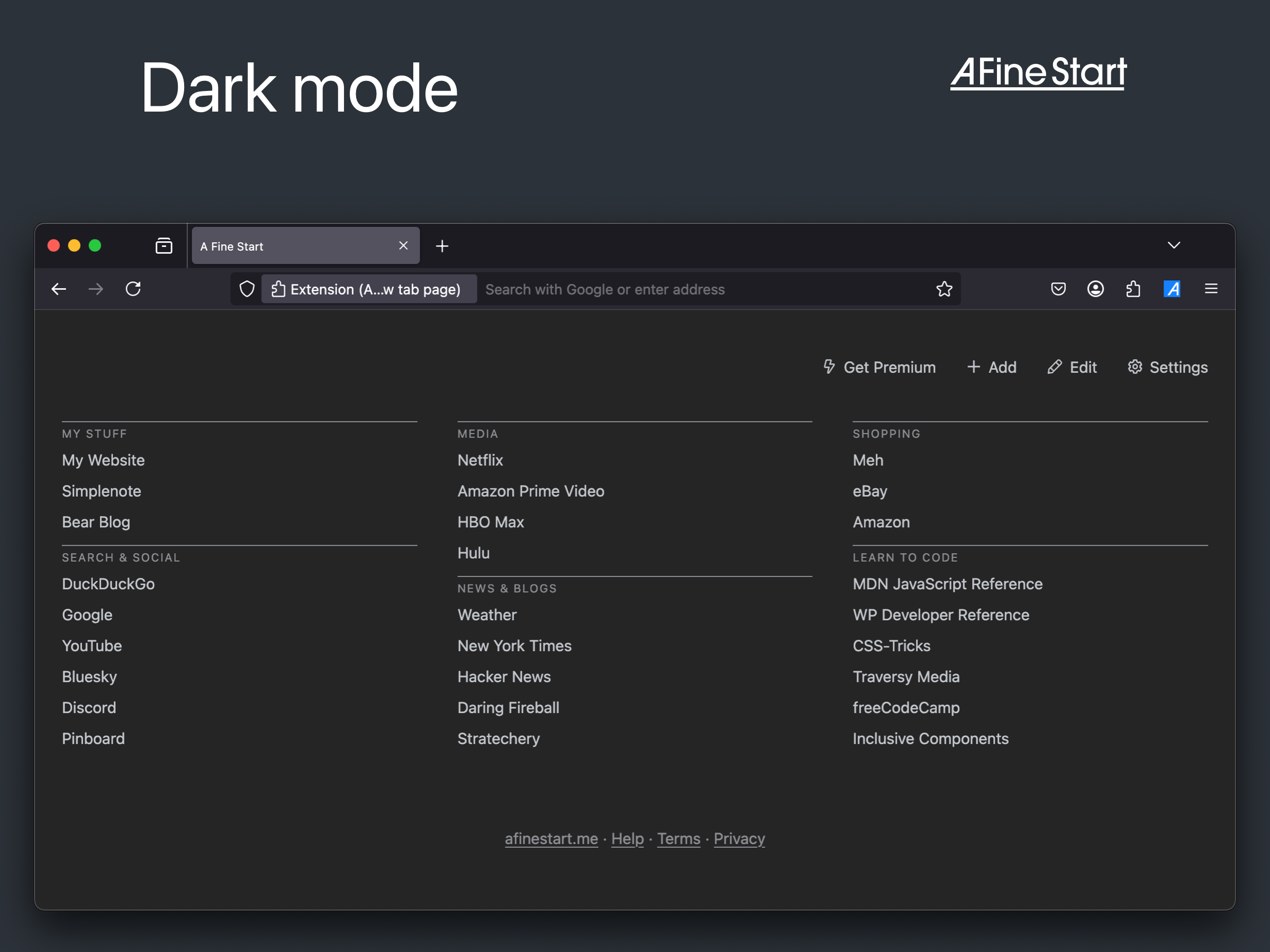Open the Discord link
Image resolution: width=1270 pixels, height=952 pixels.
pyautogui.click(x=89, y=708)
